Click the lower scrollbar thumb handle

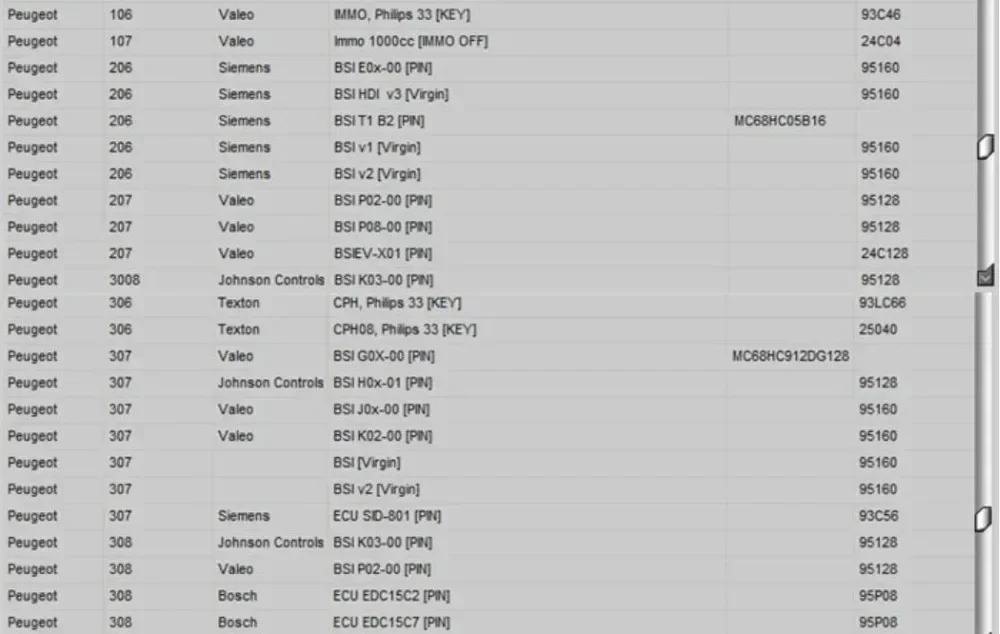(983, 519)
